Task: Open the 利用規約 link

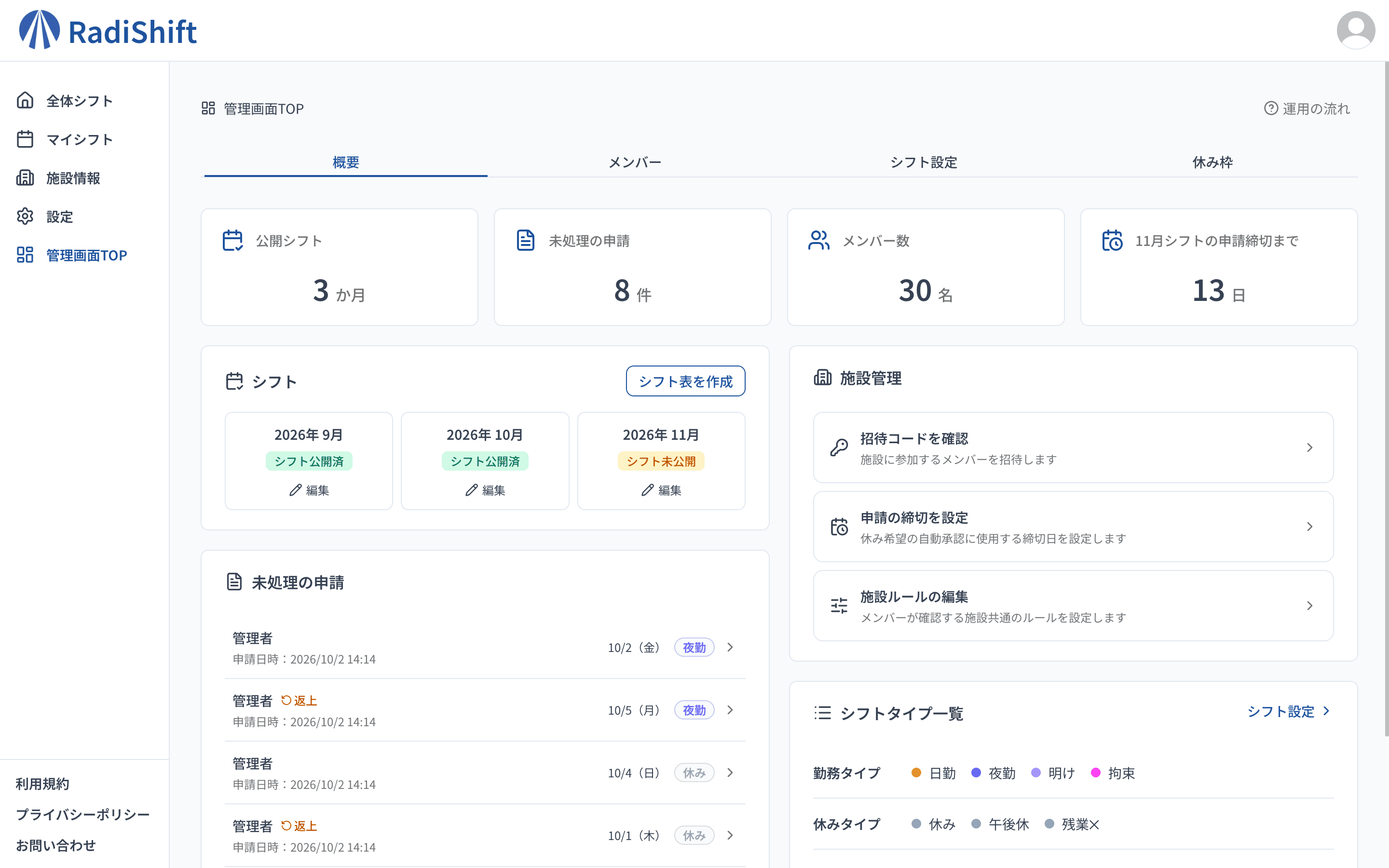Action: coord(42,784)
